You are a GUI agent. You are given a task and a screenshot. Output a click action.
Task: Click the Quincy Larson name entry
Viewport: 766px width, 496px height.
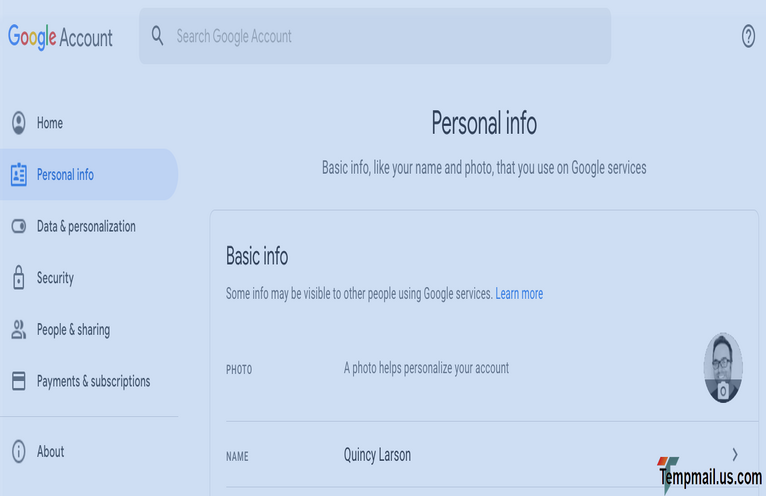click(x=377, y=455)
